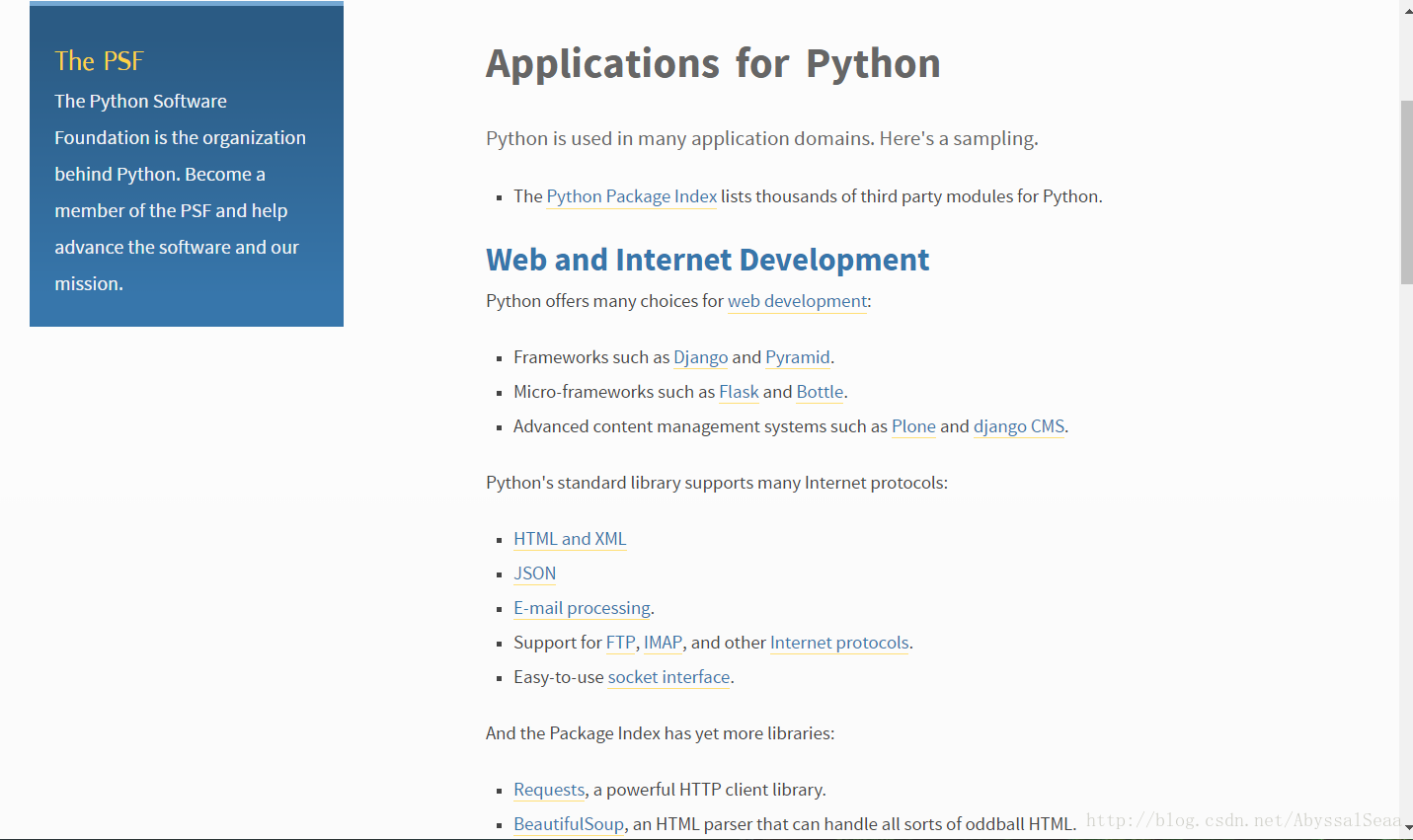
Task: Click the IMAP protocol link
Action: coord(663,643)
